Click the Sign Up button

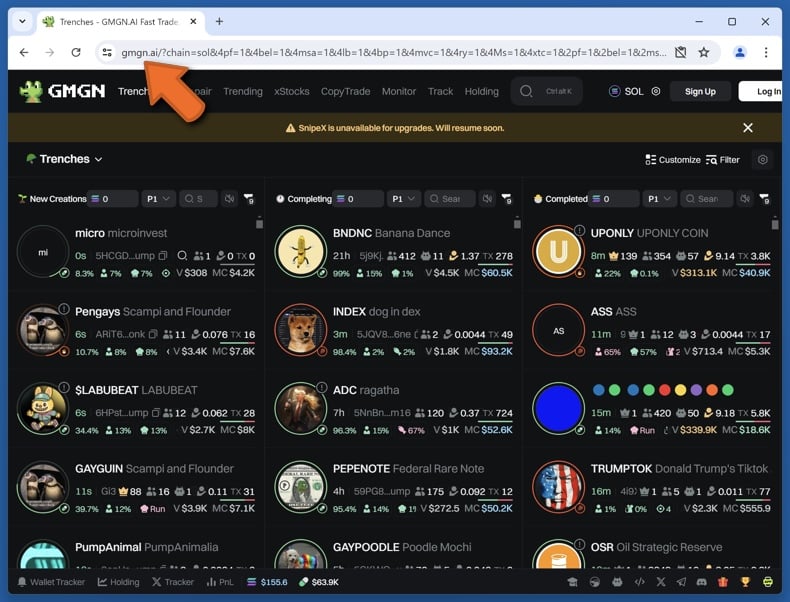tap(700, 91)
